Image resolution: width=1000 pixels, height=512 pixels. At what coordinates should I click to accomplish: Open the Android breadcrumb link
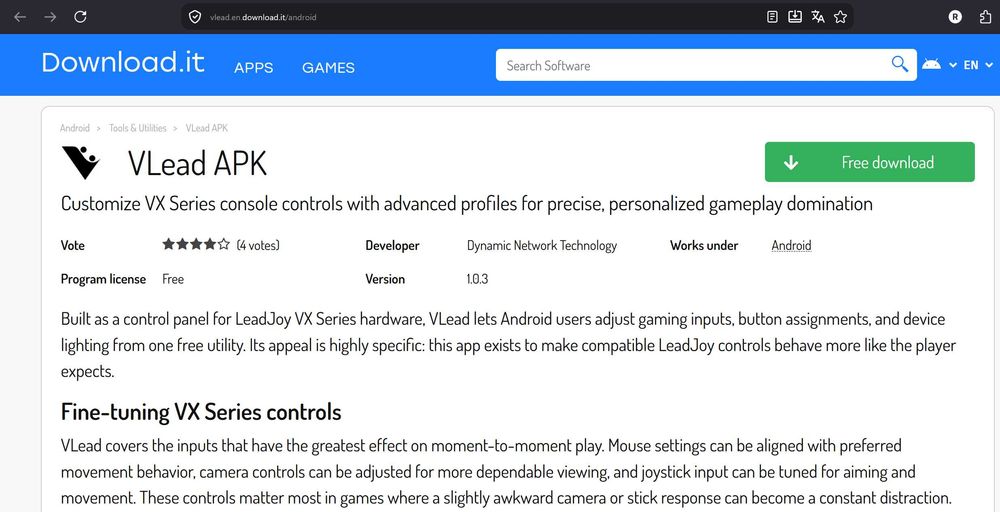point(75,128)
